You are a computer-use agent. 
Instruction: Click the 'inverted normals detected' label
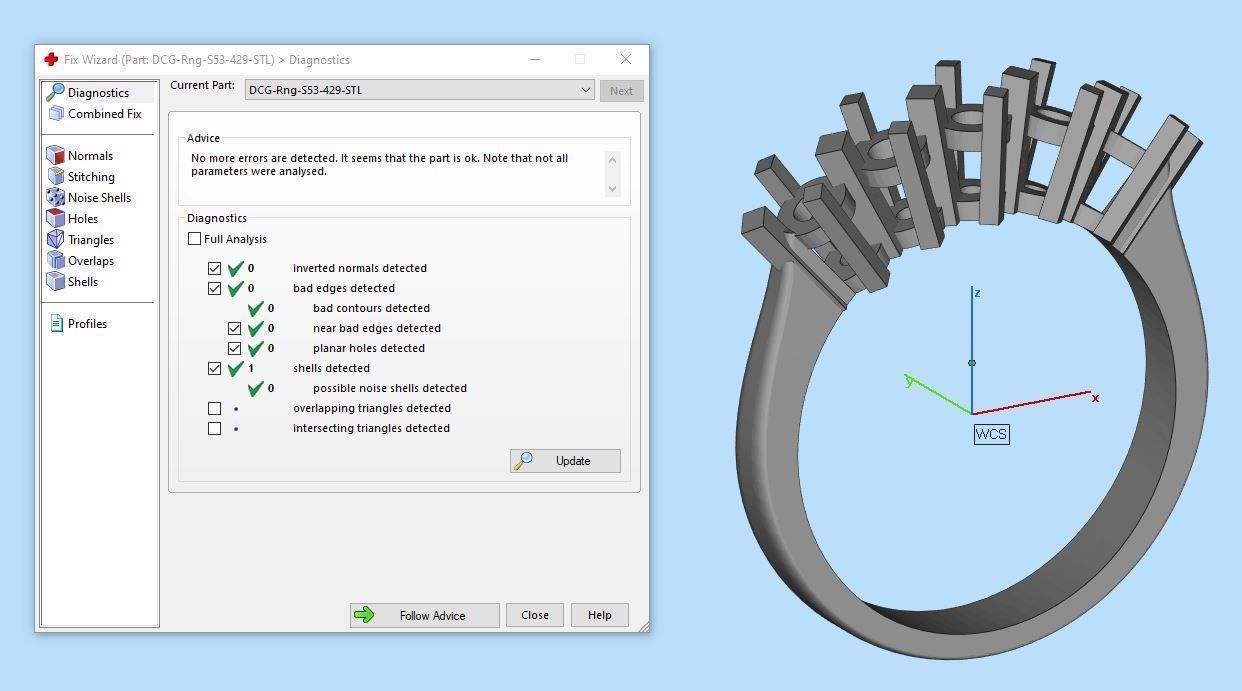click(360, 268)
